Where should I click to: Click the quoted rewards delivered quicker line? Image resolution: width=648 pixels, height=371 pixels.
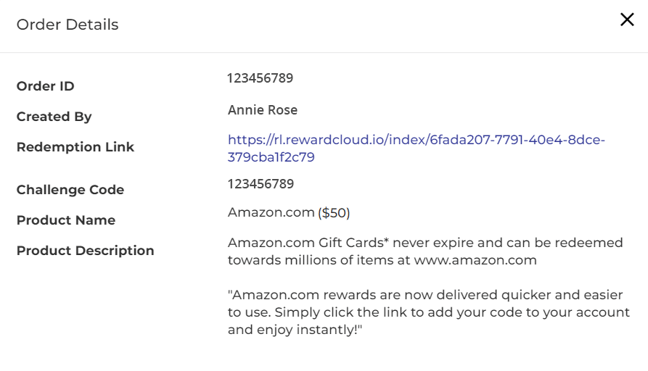(x=425, y=295)
